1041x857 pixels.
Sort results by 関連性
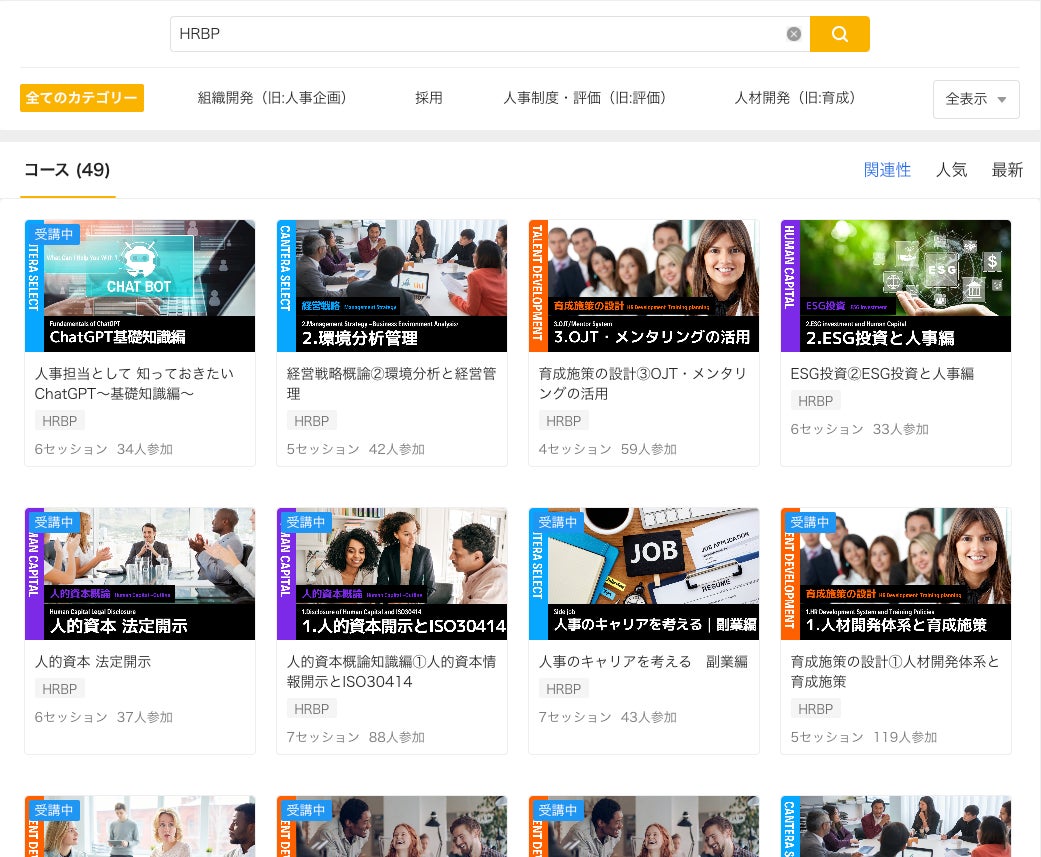point(887,170)
